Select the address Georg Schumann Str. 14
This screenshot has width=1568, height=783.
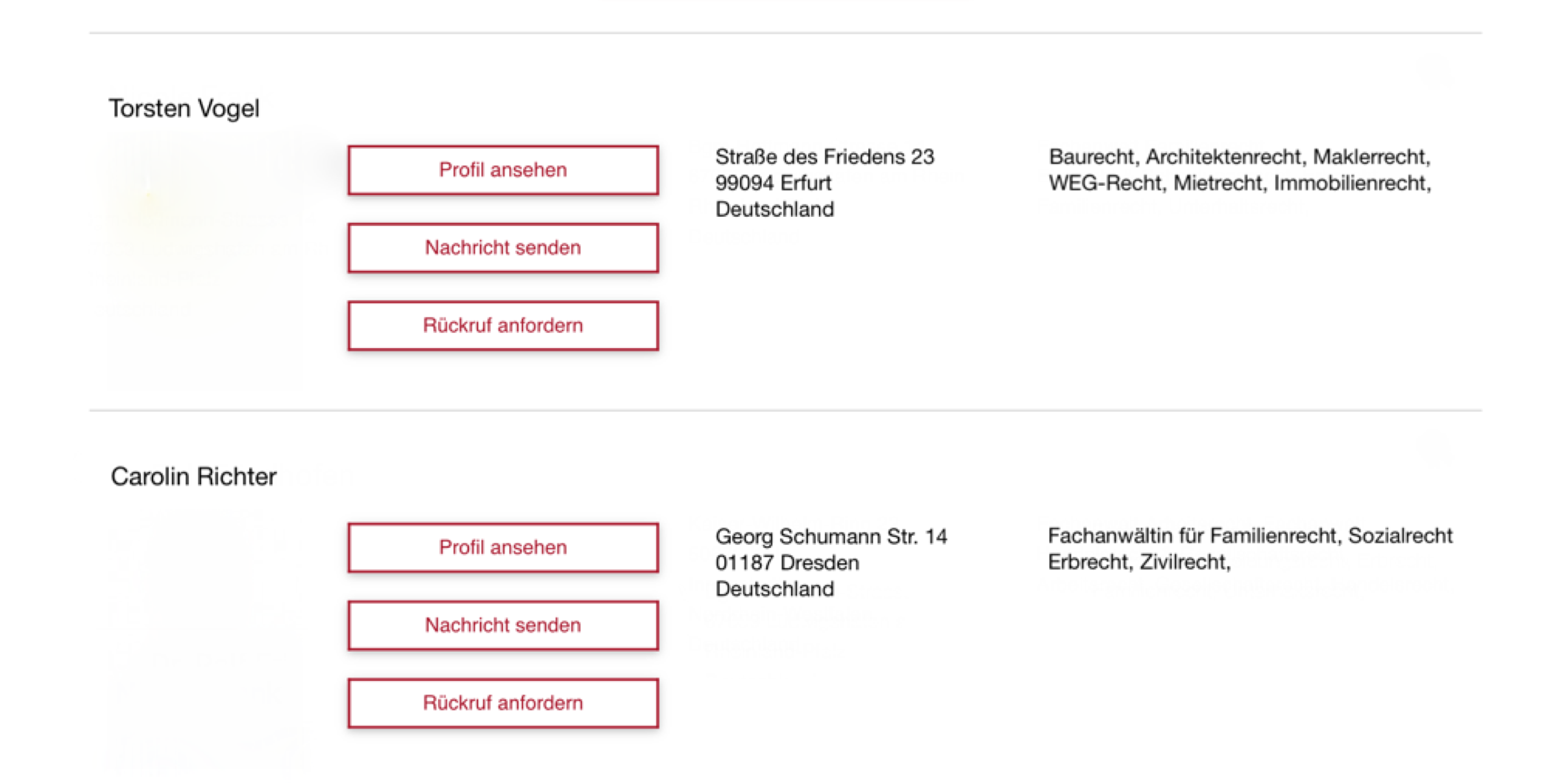click(831, 537)
